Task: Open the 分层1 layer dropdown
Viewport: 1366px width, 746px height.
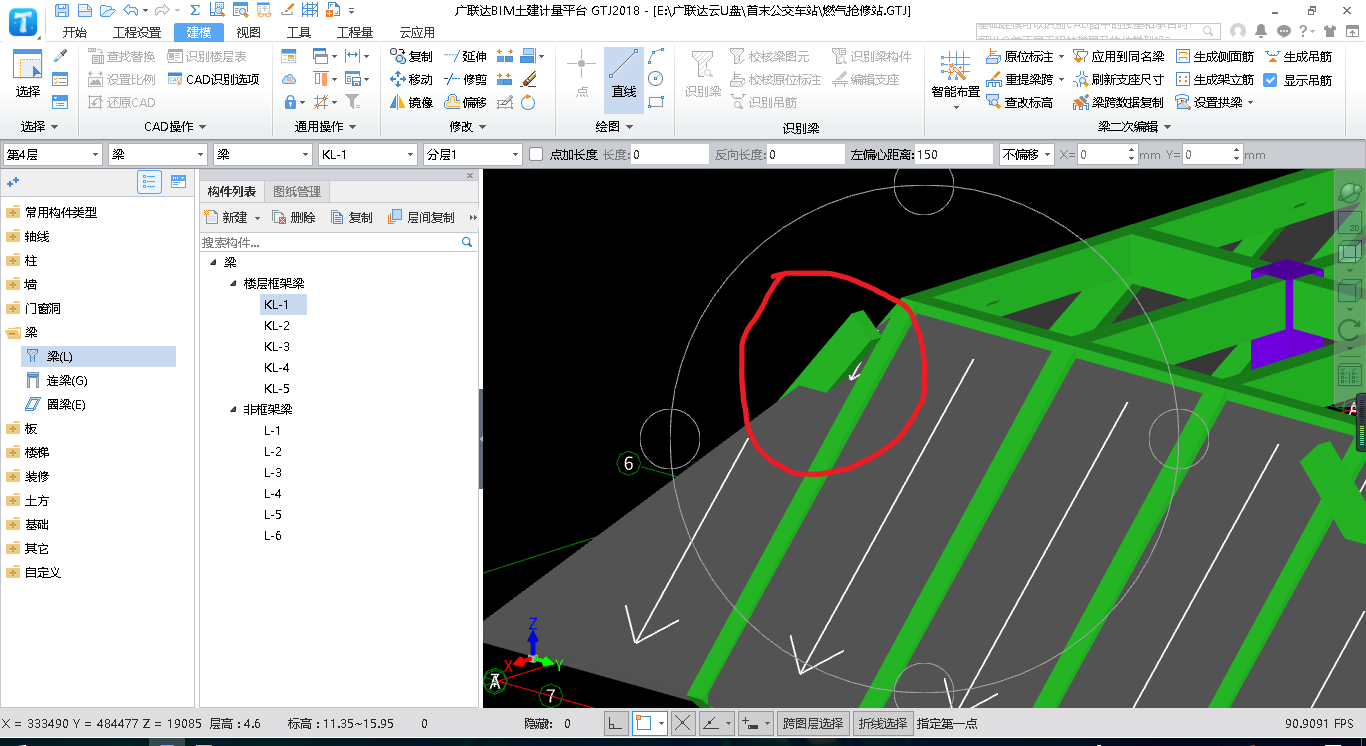Action: [473, 154]
